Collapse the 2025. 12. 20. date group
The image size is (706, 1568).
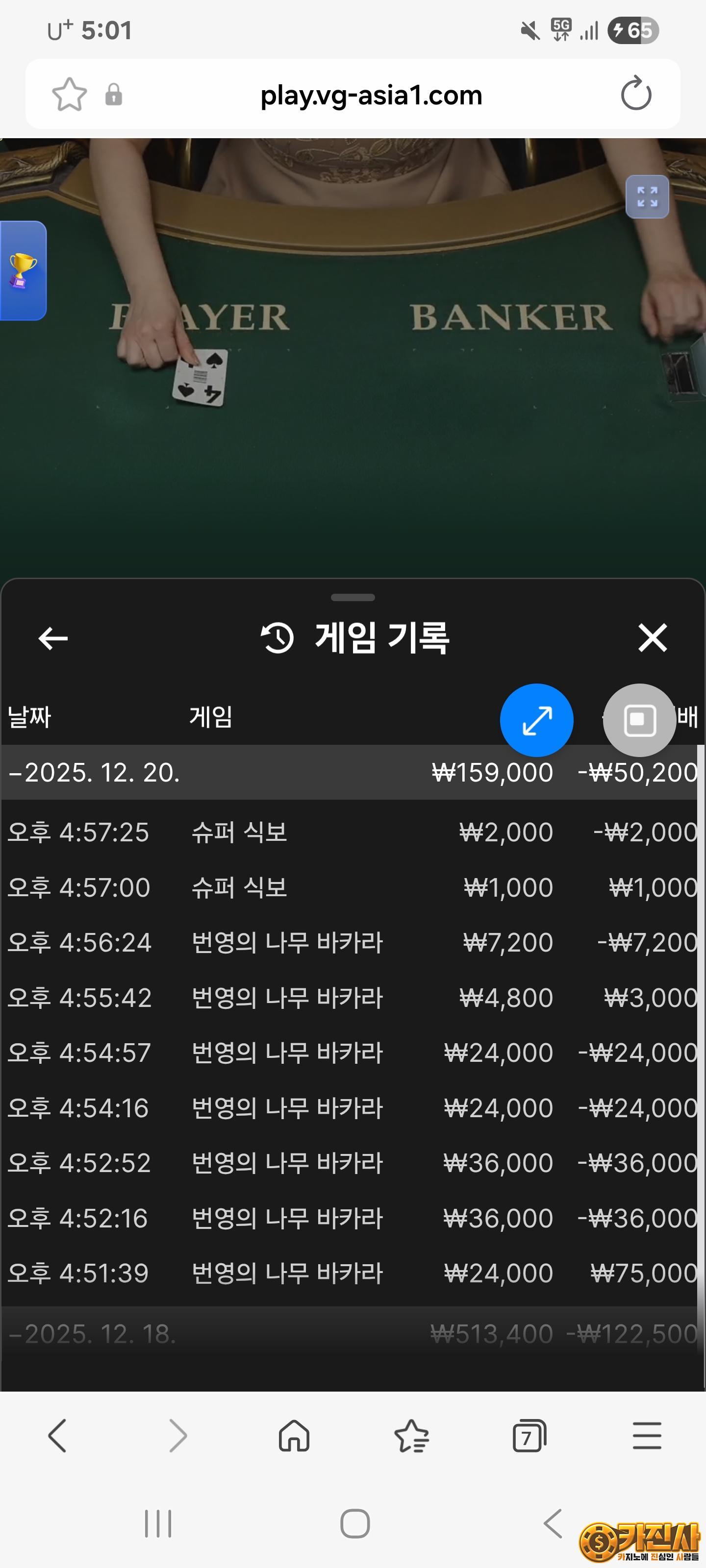95,772
